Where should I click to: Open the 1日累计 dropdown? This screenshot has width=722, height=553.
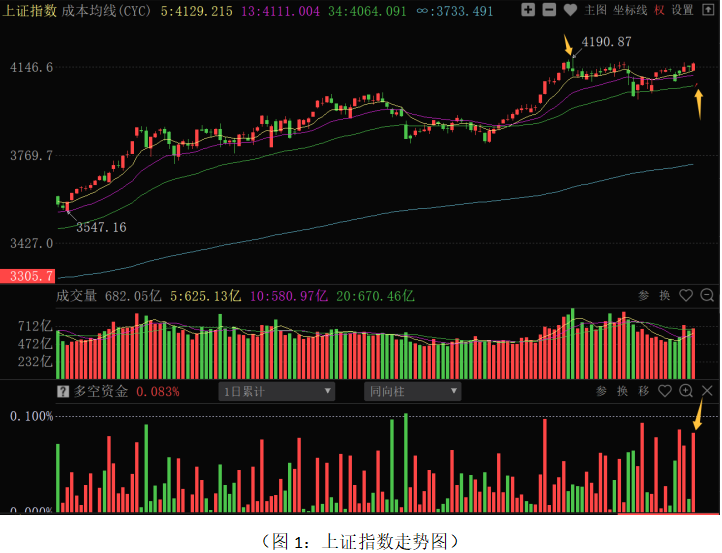[x=277, y=392]
